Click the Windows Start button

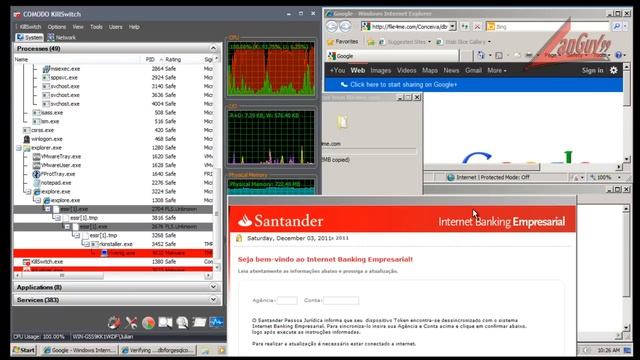click(x=24, y=350)
